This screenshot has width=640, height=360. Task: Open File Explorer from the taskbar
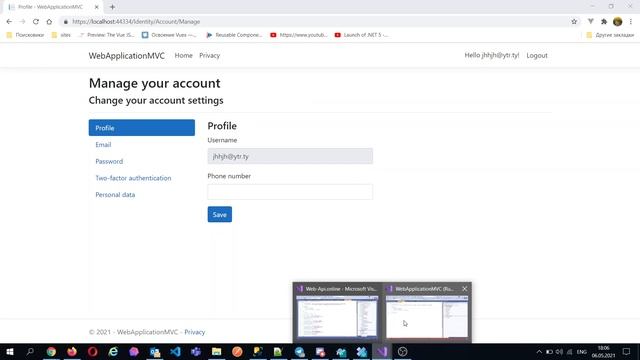pos(217,351)
